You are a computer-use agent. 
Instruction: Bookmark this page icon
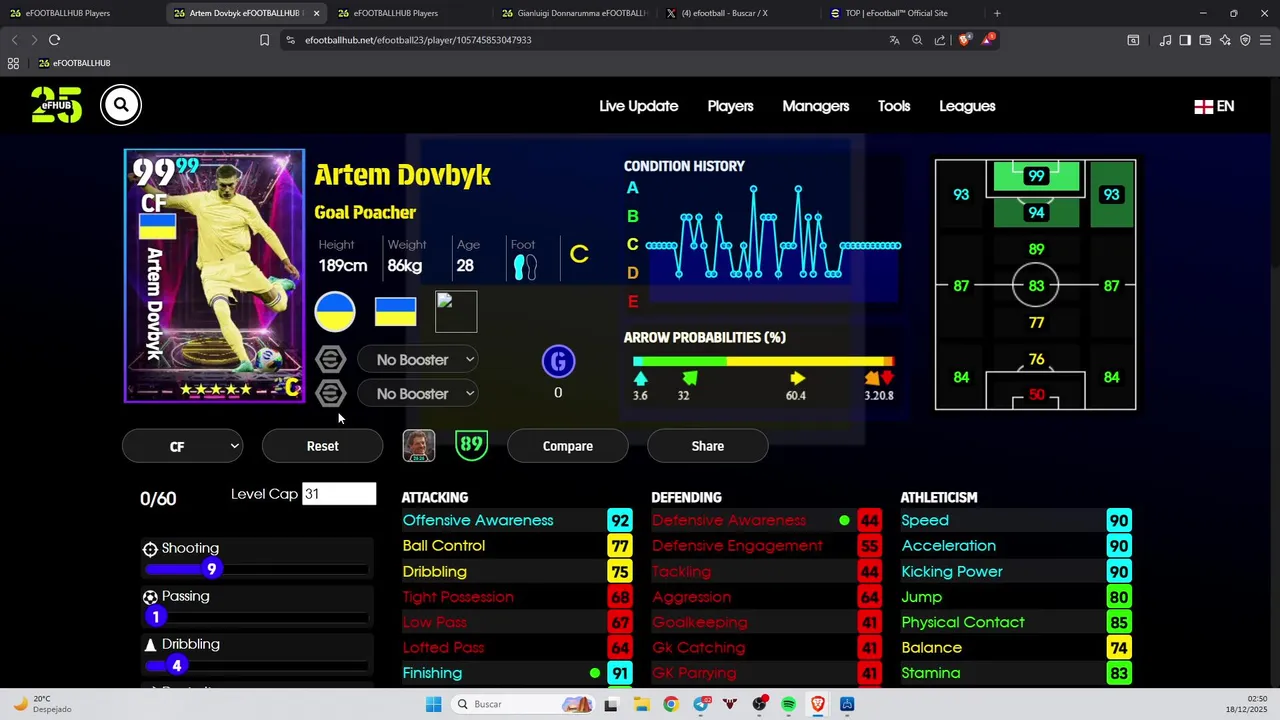[264, 40]
